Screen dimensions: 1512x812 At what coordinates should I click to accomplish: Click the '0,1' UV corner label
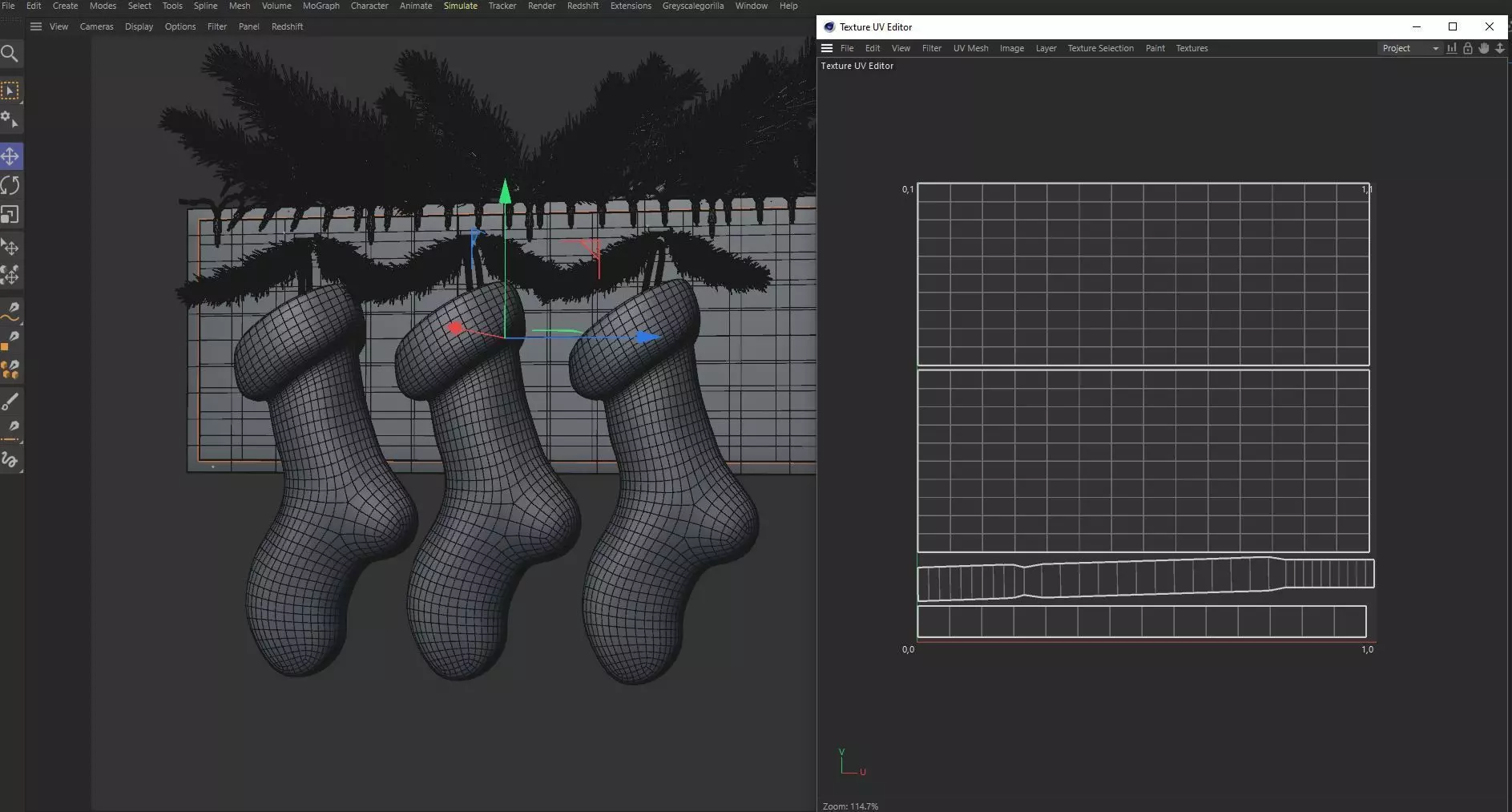[908, 189]
